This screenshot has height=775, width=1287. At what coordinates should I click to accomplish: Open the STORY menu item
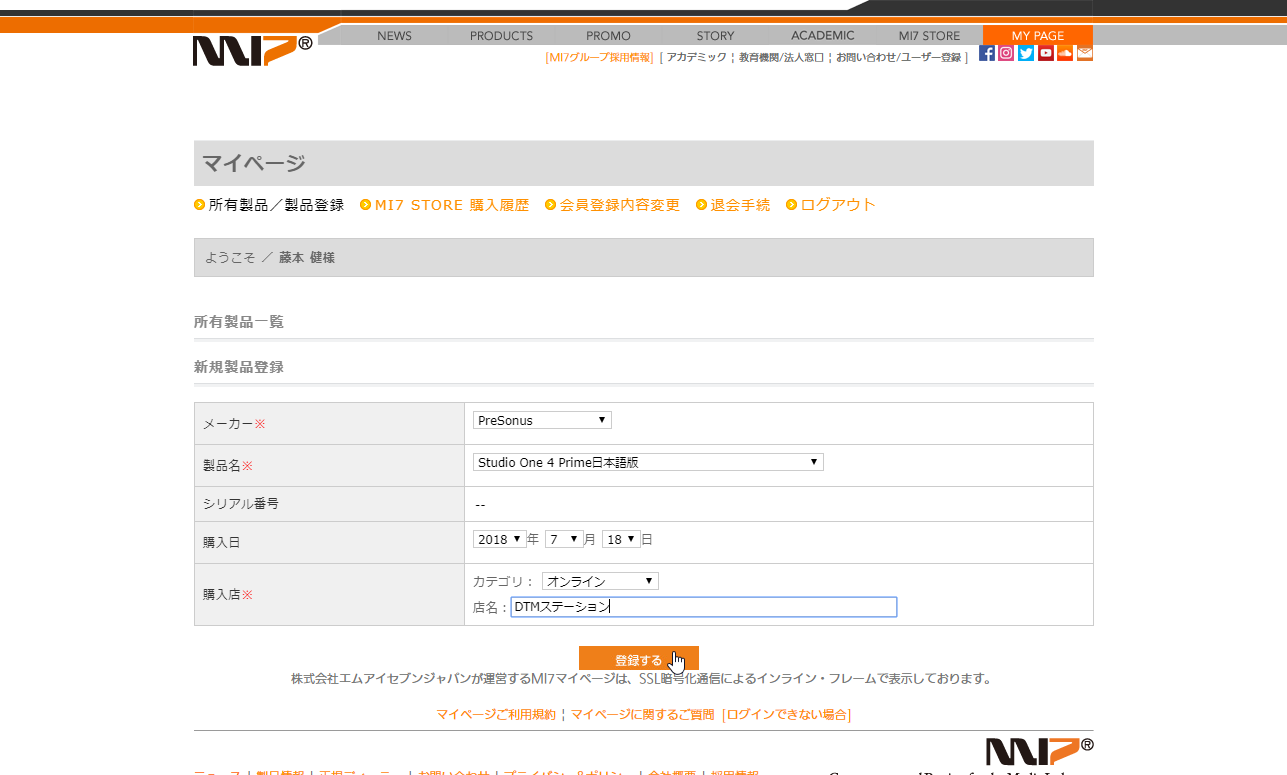point(715,35)
